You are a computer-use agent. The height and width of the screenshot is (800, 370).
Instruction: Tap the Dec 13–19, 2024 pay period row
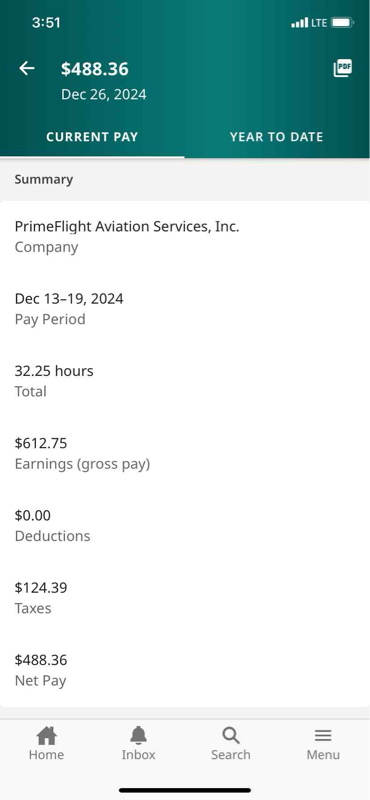[x=185, y=309]
